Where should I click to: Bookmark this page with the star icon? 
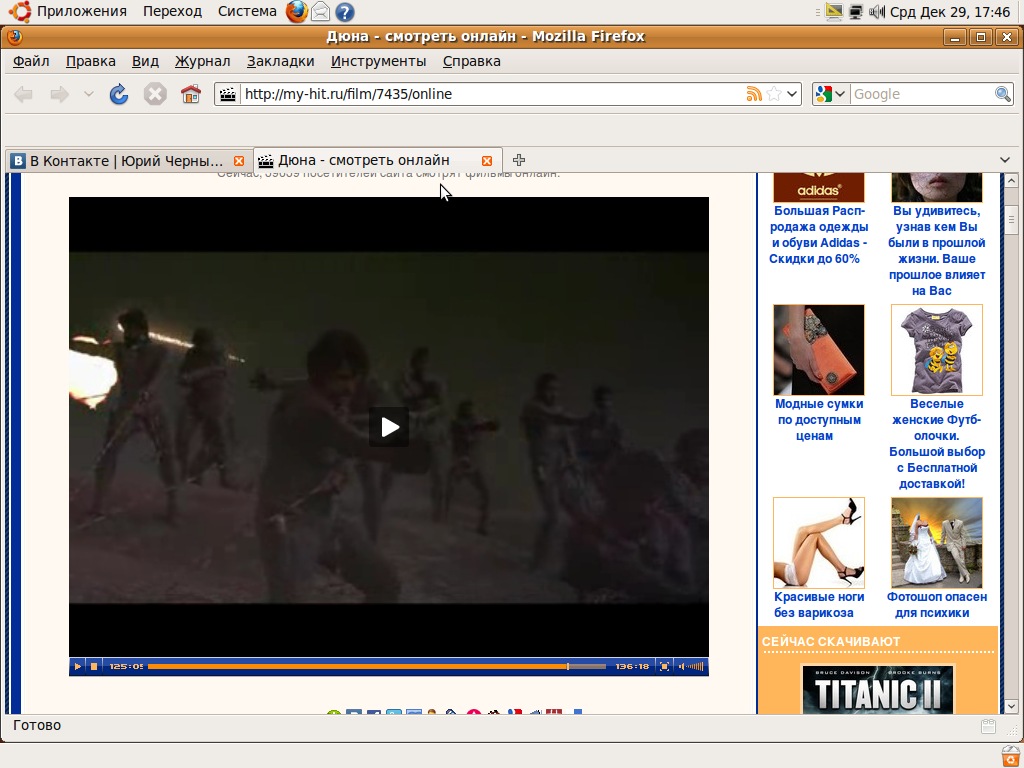(x=773, y=94)
